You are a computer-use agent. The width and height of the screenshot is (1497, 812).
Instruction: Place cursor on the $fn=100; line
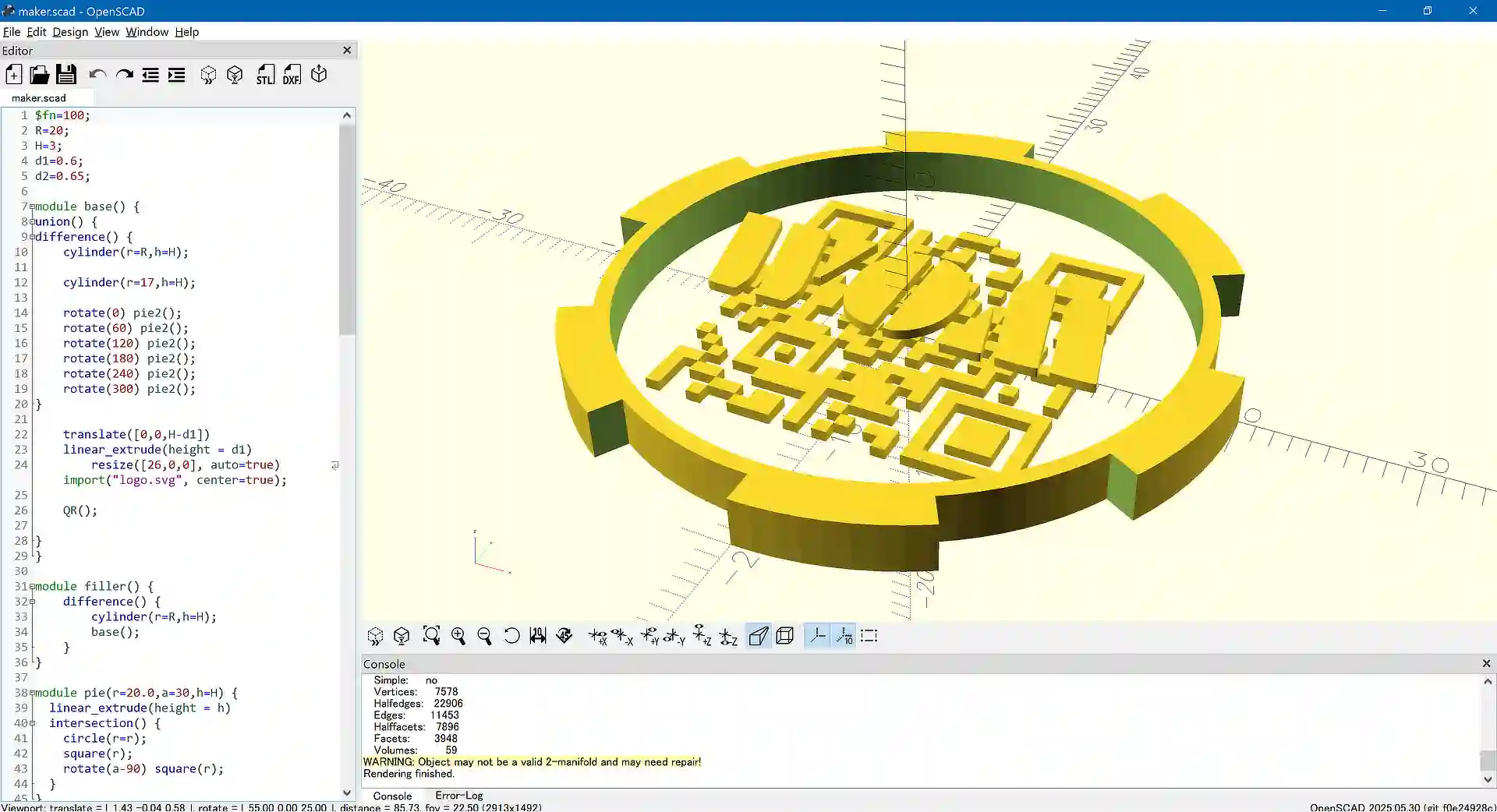click(62, 115)
